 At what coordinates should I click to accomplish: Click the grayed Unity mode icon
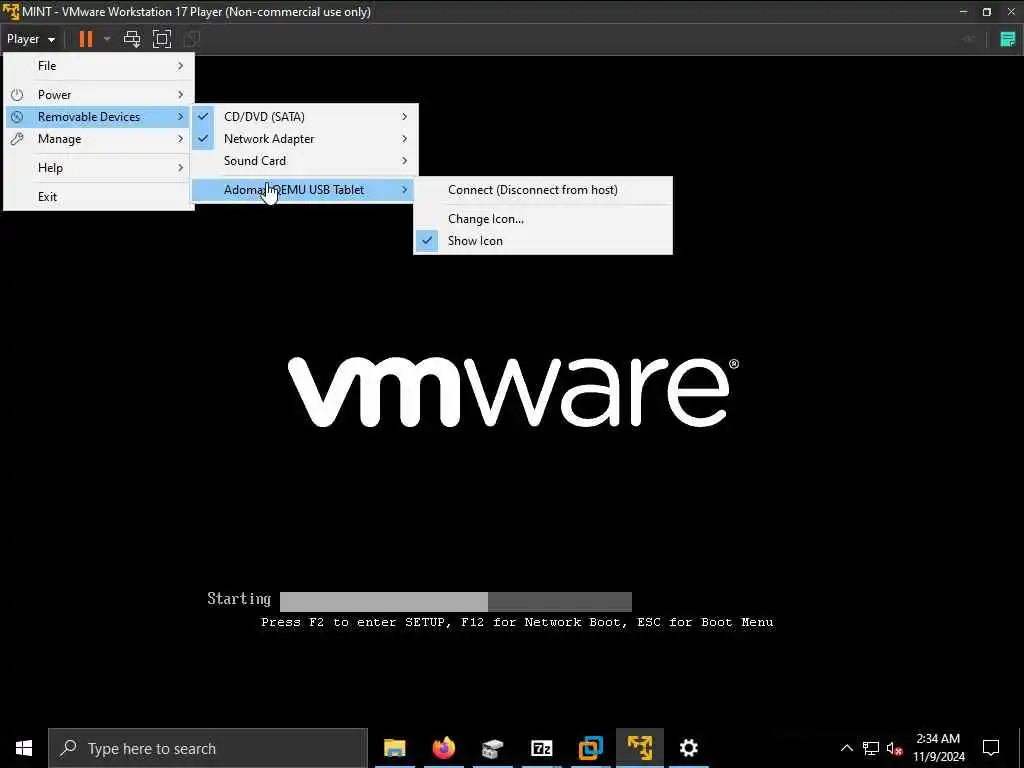[x=191, y=39]
